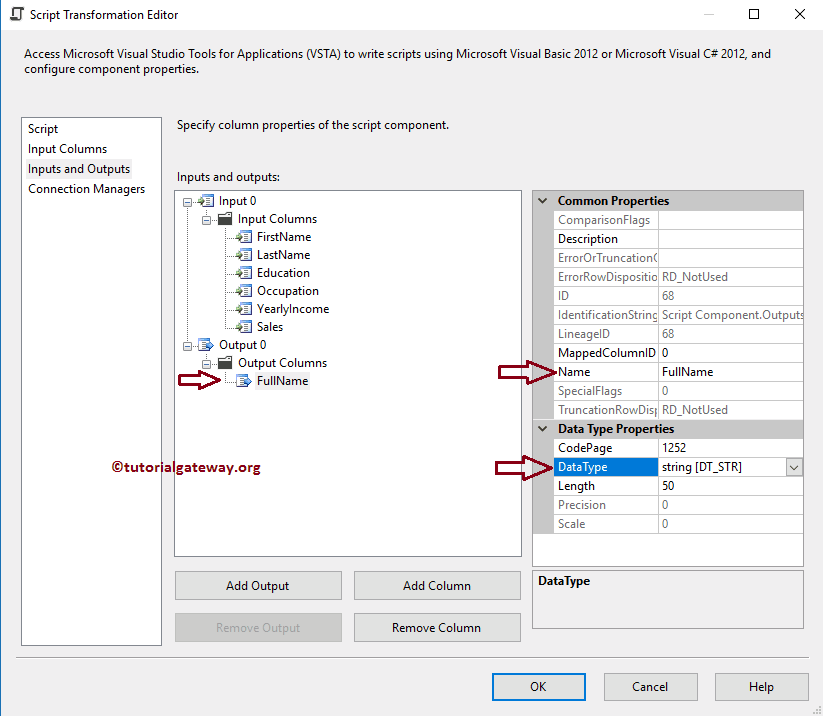This screenshot has height=716, width=823.
Task: Click the LastName column icon
Action: coord(244,255)
